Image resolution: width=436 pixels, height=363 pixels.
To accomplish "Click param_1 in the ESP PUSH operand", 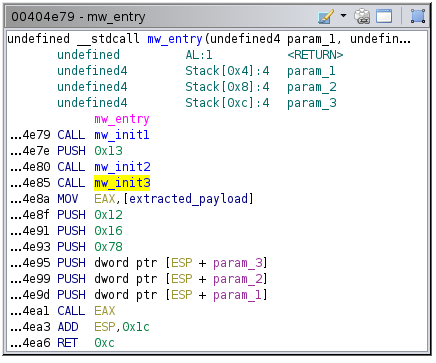I will [x=238, y=295].
